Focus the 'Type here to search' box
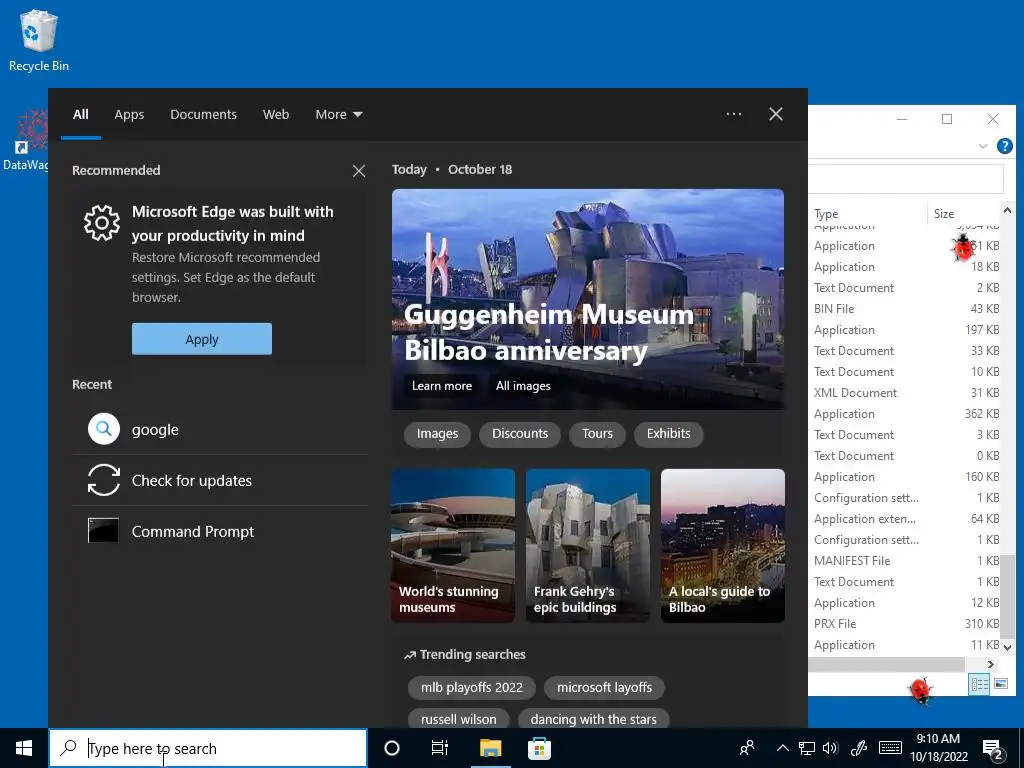 (x=208, y=748)
